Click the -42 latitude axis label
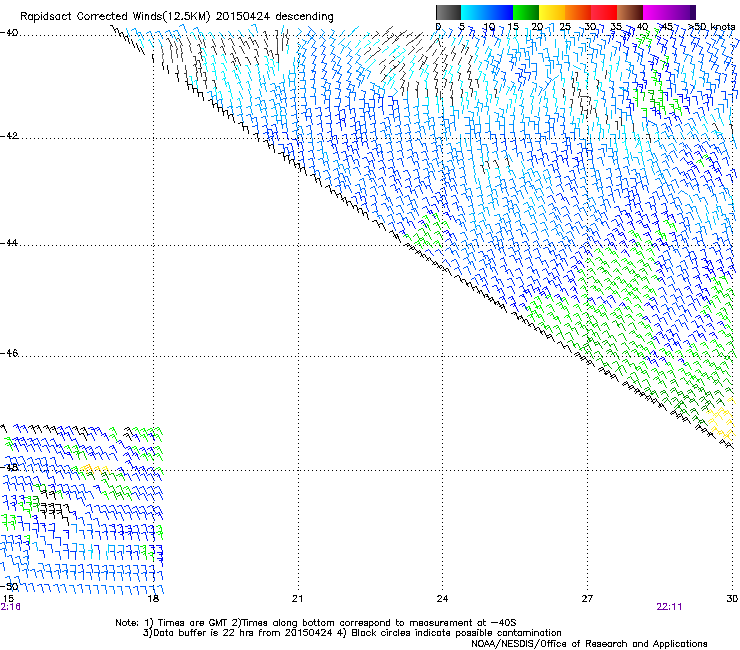 pos(9,136)
